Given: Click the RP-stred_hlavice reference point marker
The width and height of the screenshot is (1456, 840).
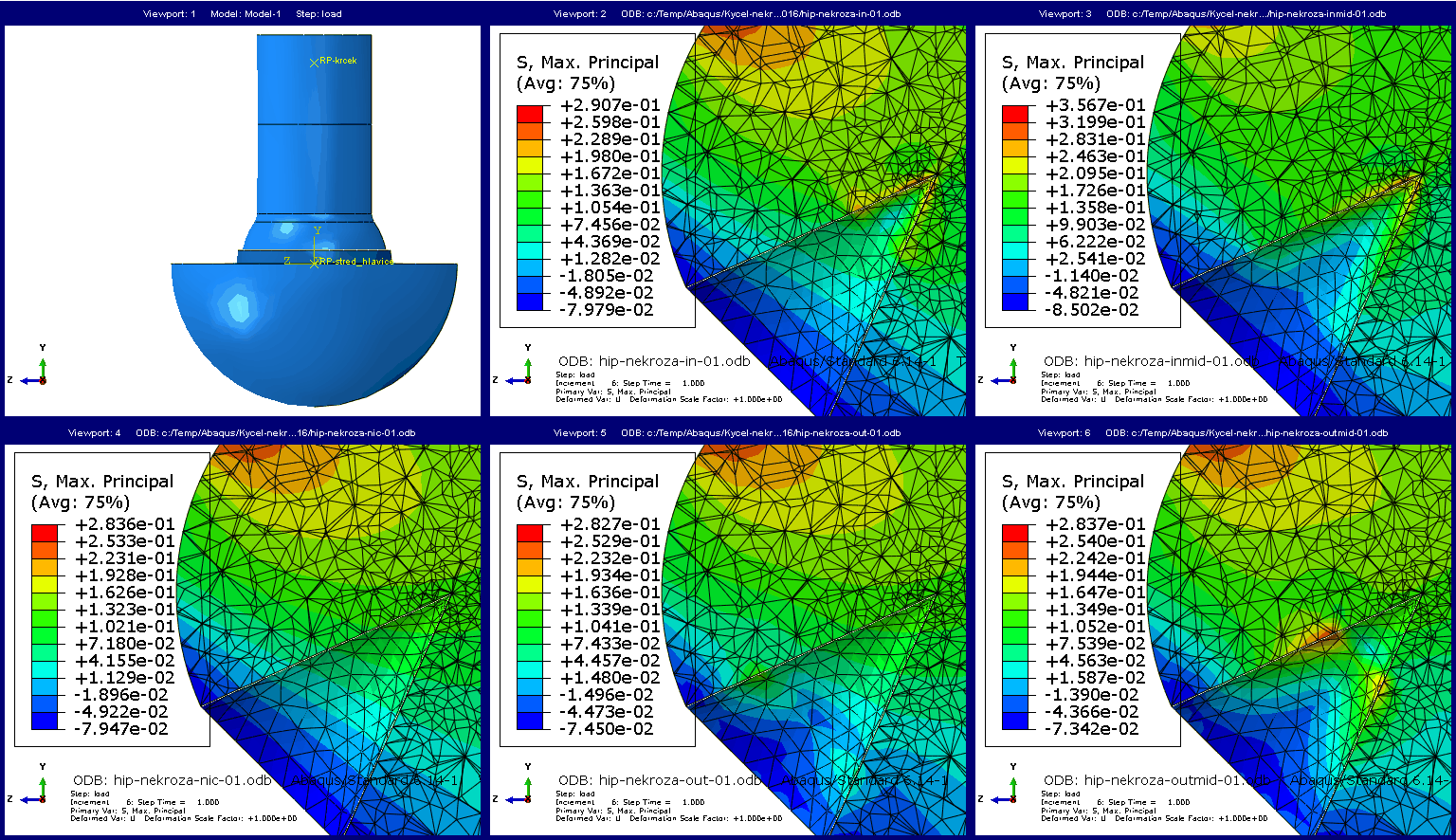Looking at the screenshot, I should pos(315,263).
